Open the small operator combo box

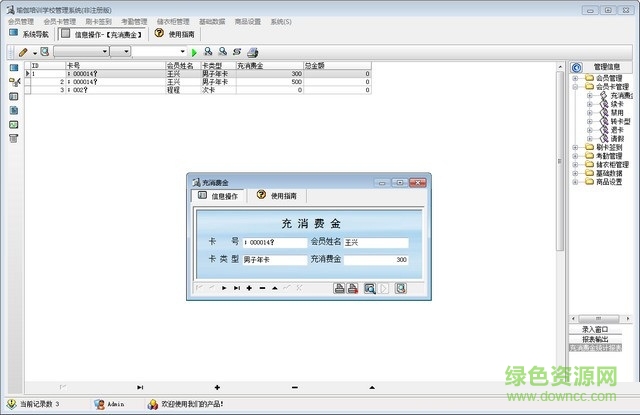pos(120,51)
